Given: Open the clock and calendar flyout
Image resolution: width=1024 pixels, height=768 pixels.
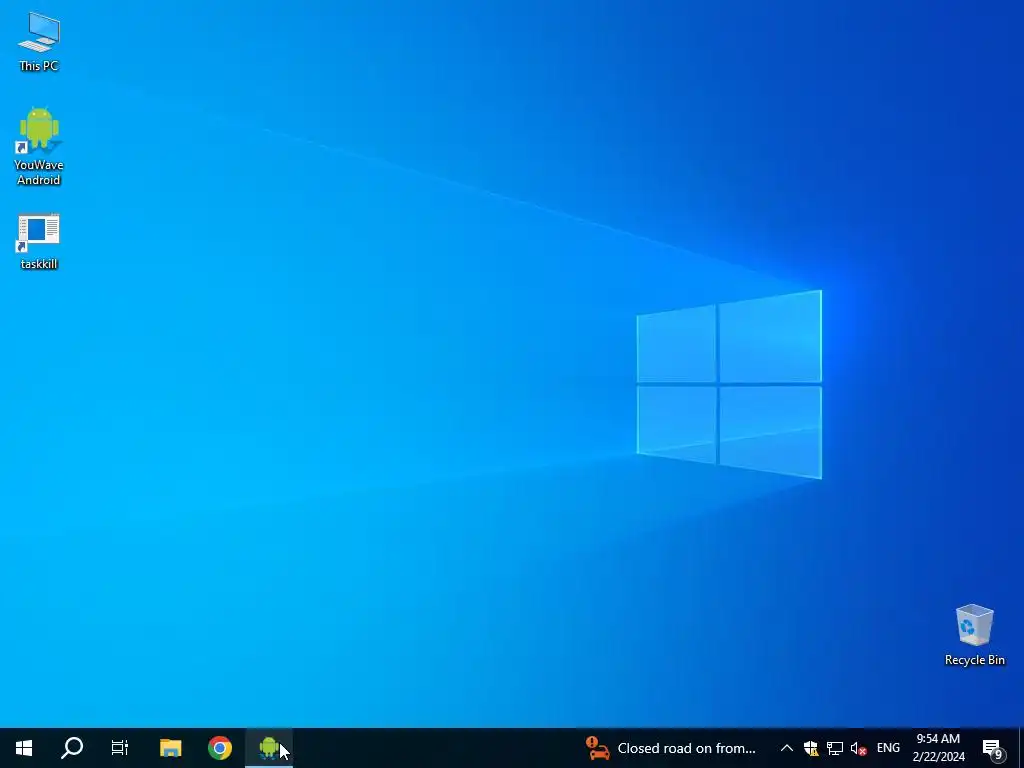Looking at the screenshot, I should (x=938, y=748).
